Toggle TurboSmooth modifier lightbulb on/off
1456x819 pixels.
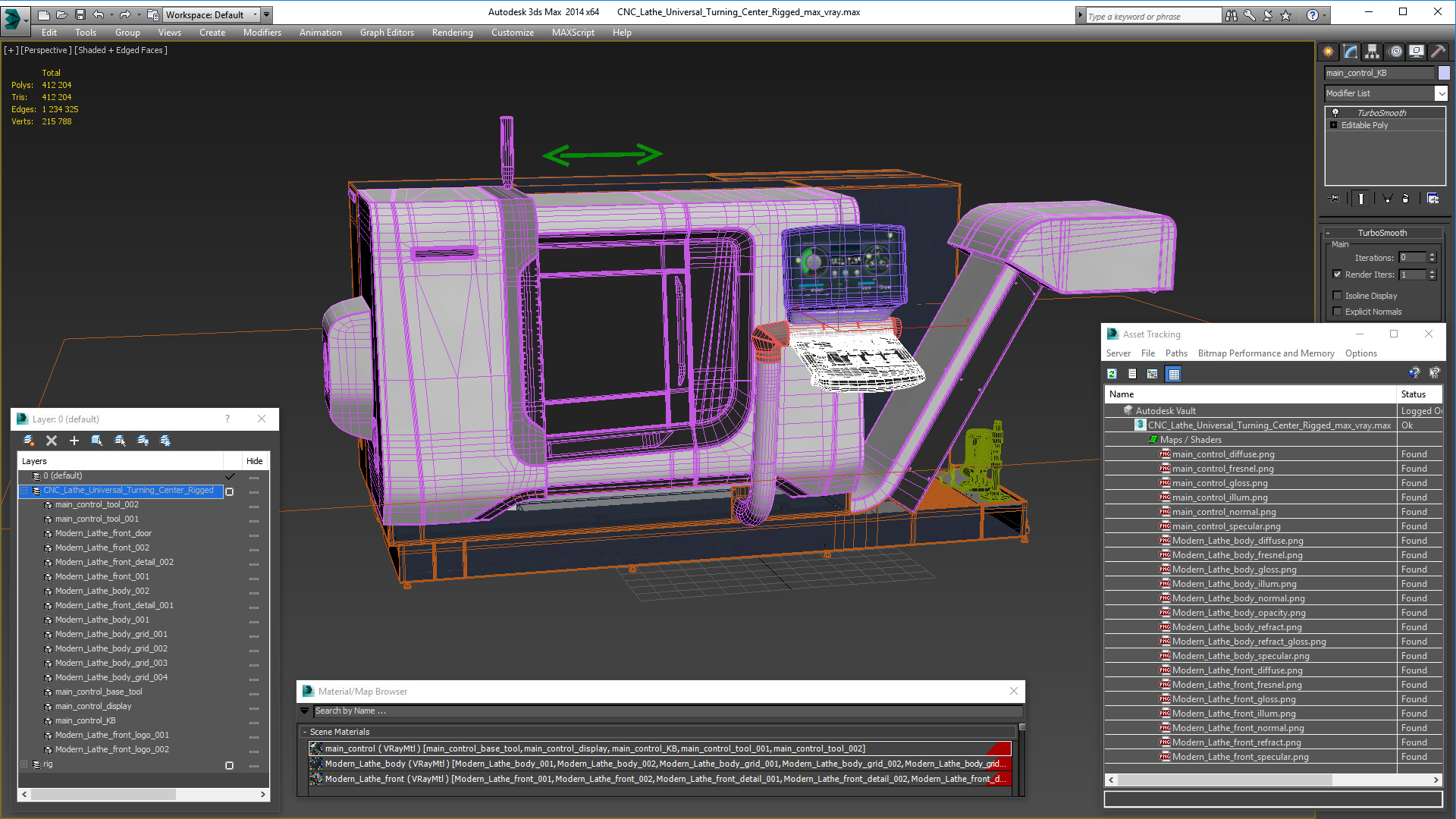1335,112
